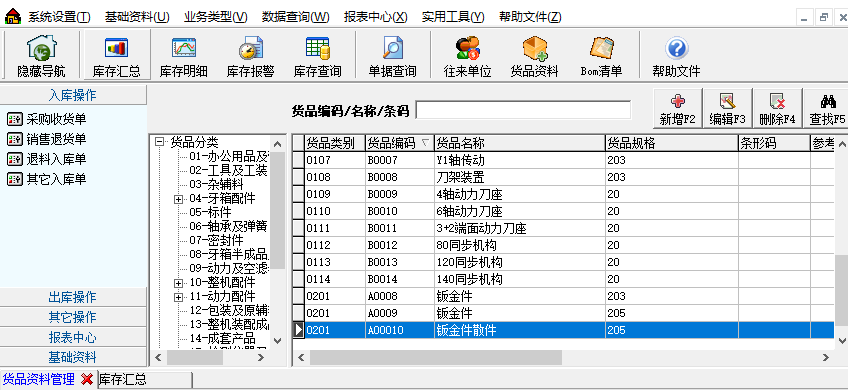This screenshot has height=390, width=848.
Task: Click the 货品类别 column header
Action: [x=335, y=143]
